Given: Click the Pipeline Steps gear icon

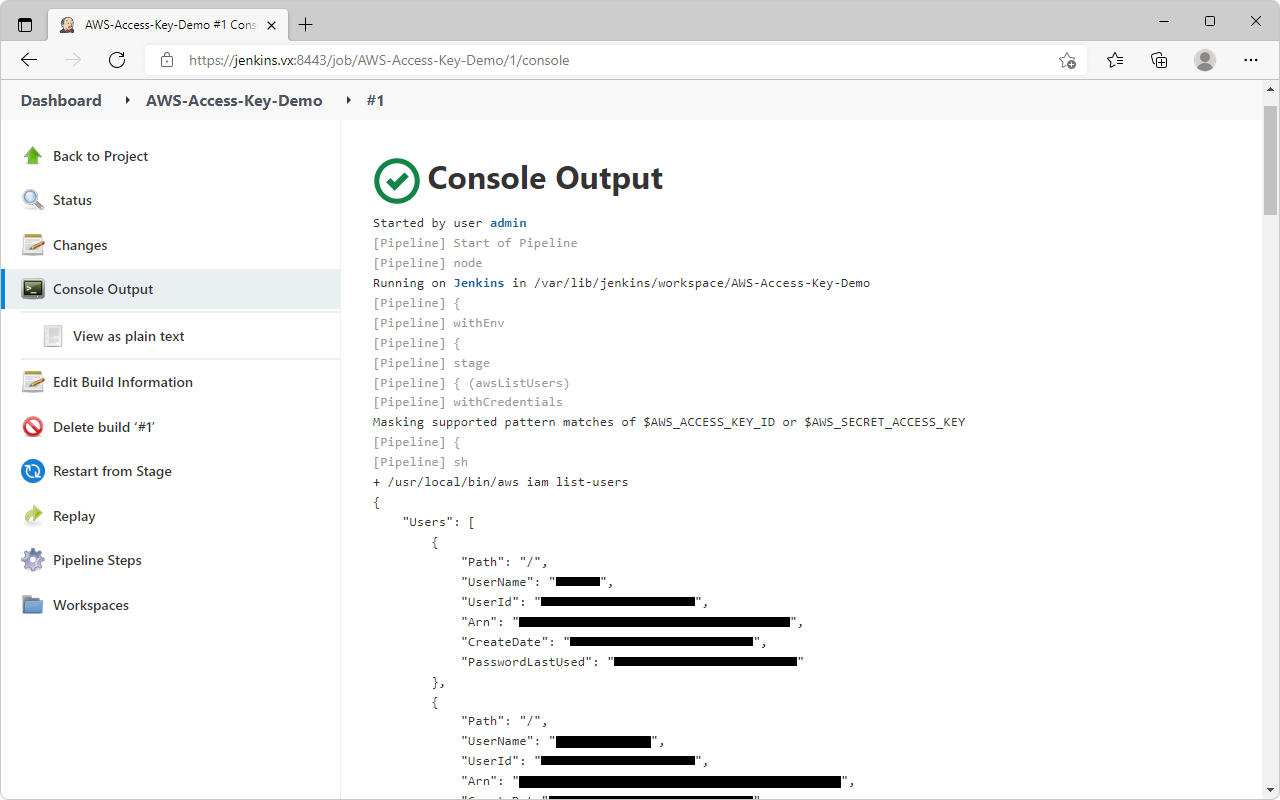Looking at the screenshot, I should [33, 560].
